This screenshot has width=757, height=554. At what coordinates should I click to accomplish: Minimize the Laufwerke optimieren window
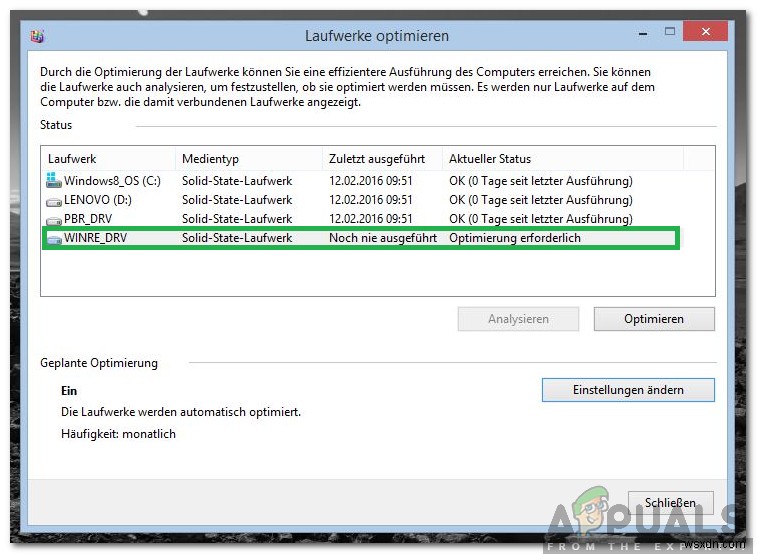point(643,33)
